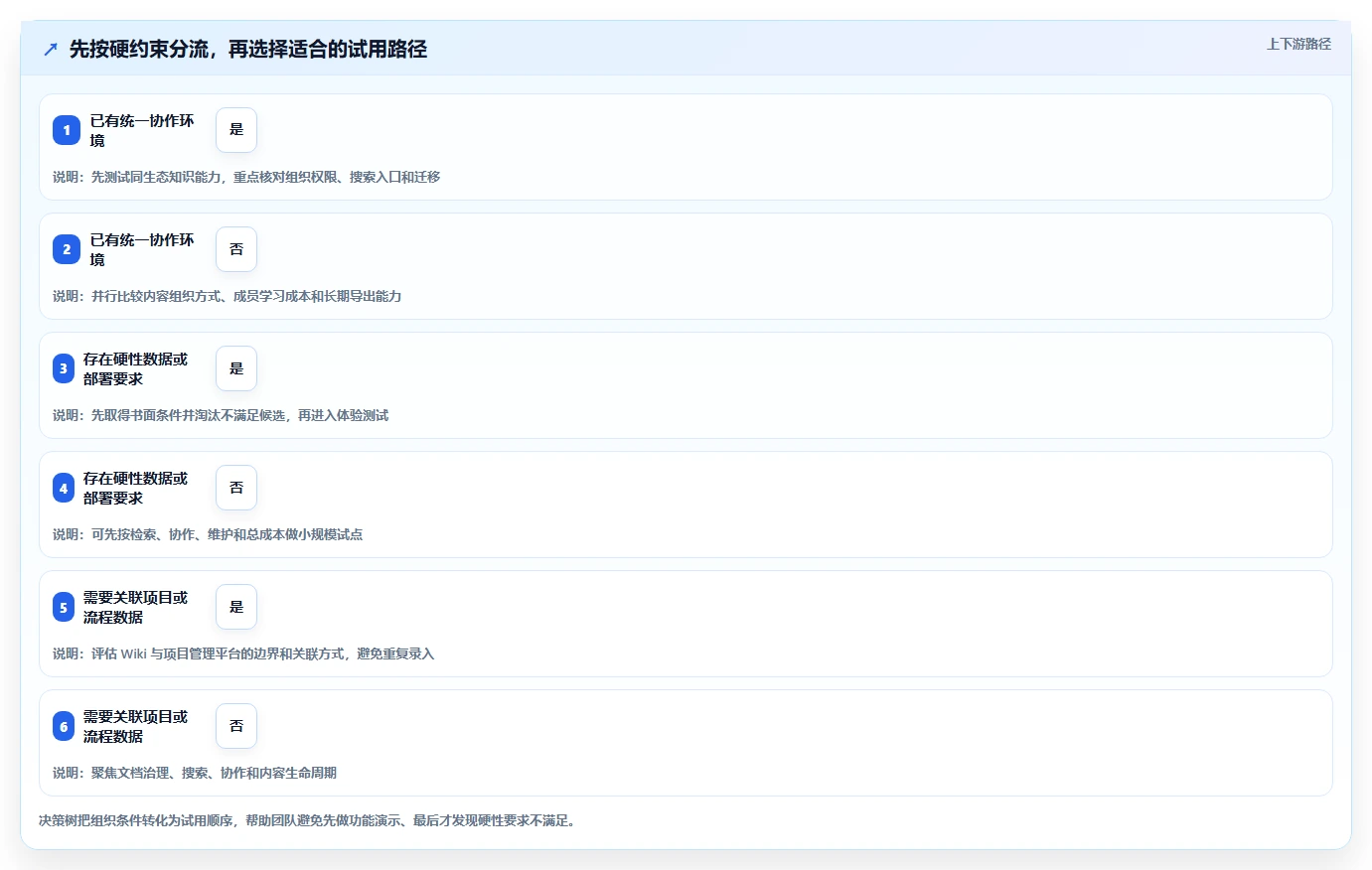Click the note starting 评估 Wiki 与项目管理平台
The width and height of the screenshot is (1372, 870).
click(x=243, y=653)
